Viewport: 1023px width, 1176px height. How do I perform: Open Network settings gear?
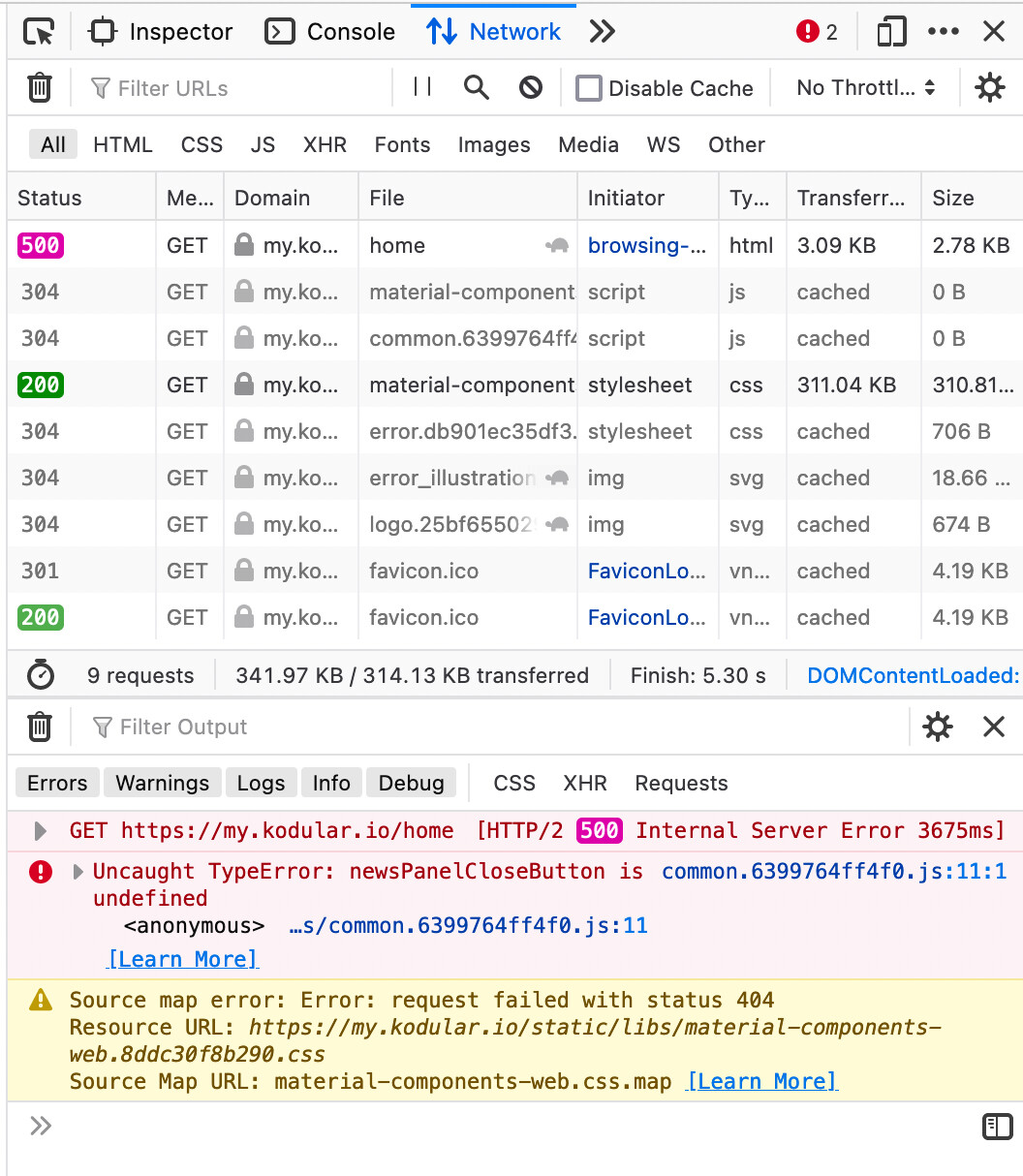coord(989,88)
